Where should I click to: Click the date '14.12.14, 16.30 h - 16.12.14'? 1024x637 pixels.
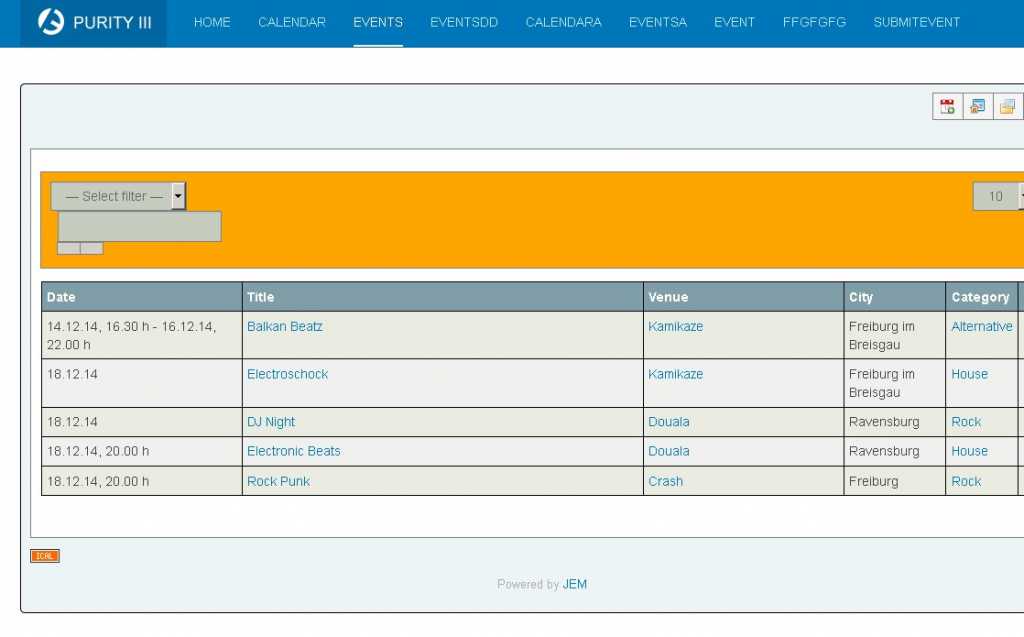(x=131, y=335)
